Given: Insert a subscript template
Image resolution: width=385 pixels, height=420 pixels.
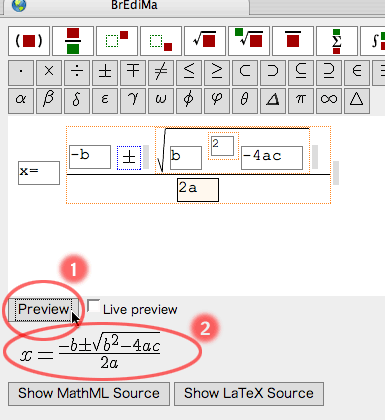Looking at the screenshot, I should [x=161, y=41].
